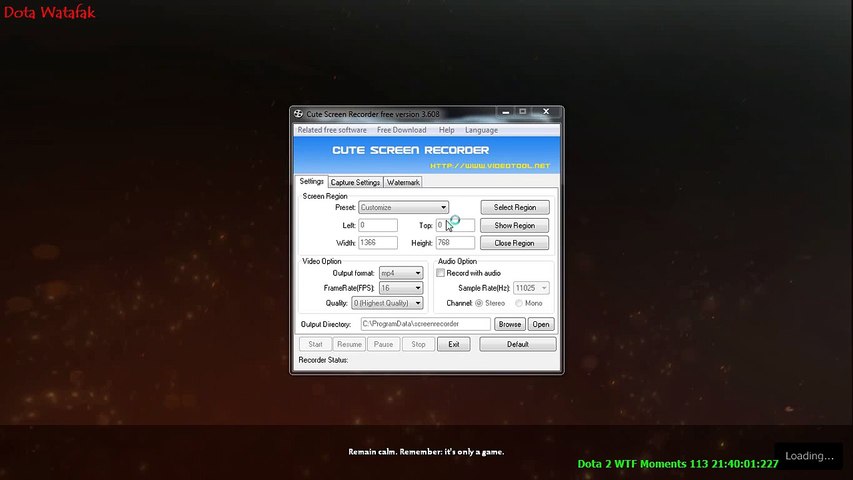Click the Select Region button
This screenshot has width=853, height=480.
[x=515, y=207]
